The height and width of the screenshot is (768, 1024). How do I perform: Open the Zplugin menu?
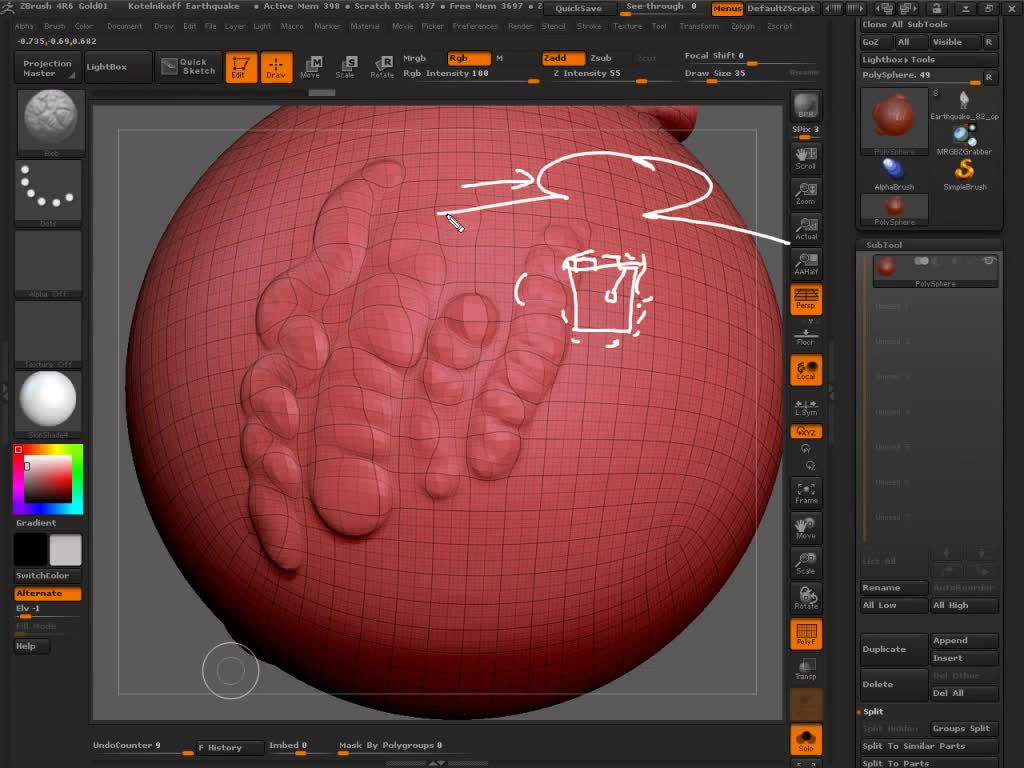[x=742, y=26]
